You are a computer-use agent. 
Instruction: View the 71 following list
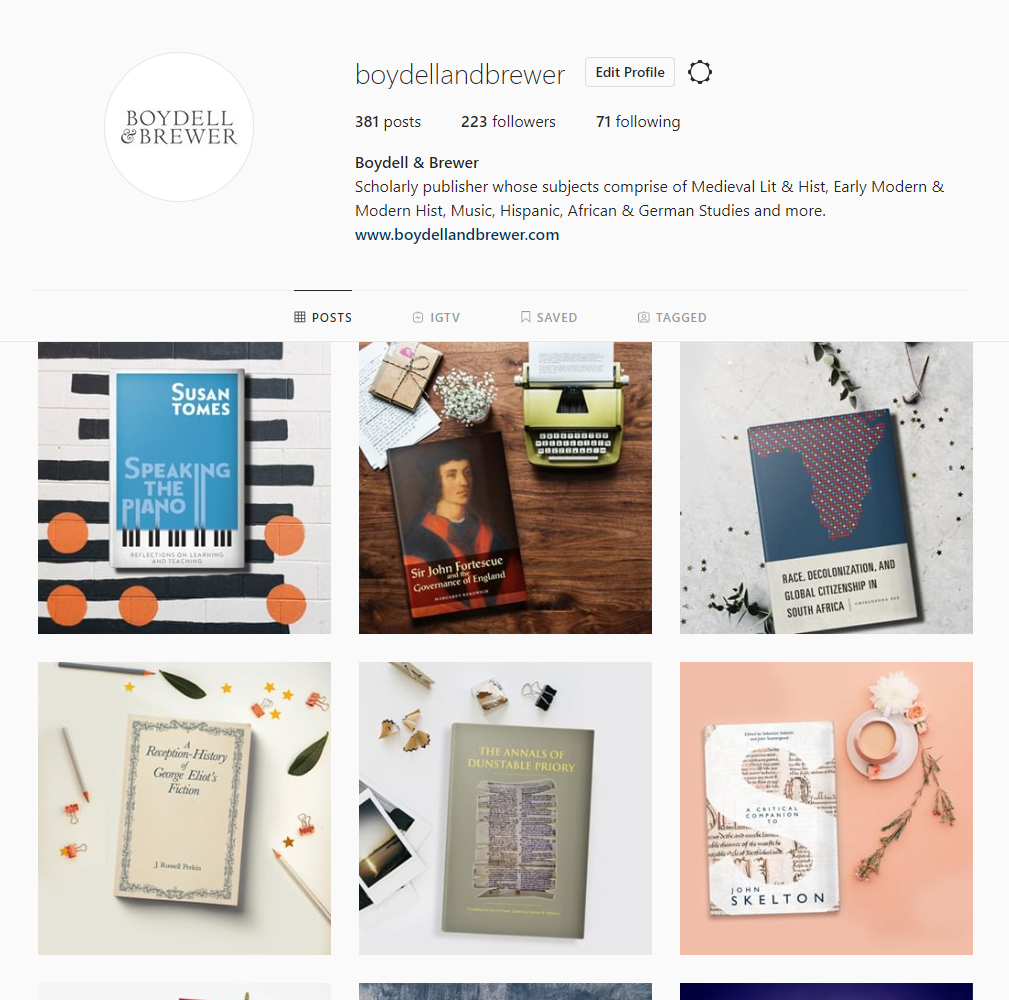pyautogui.click(x=638, y=122)
